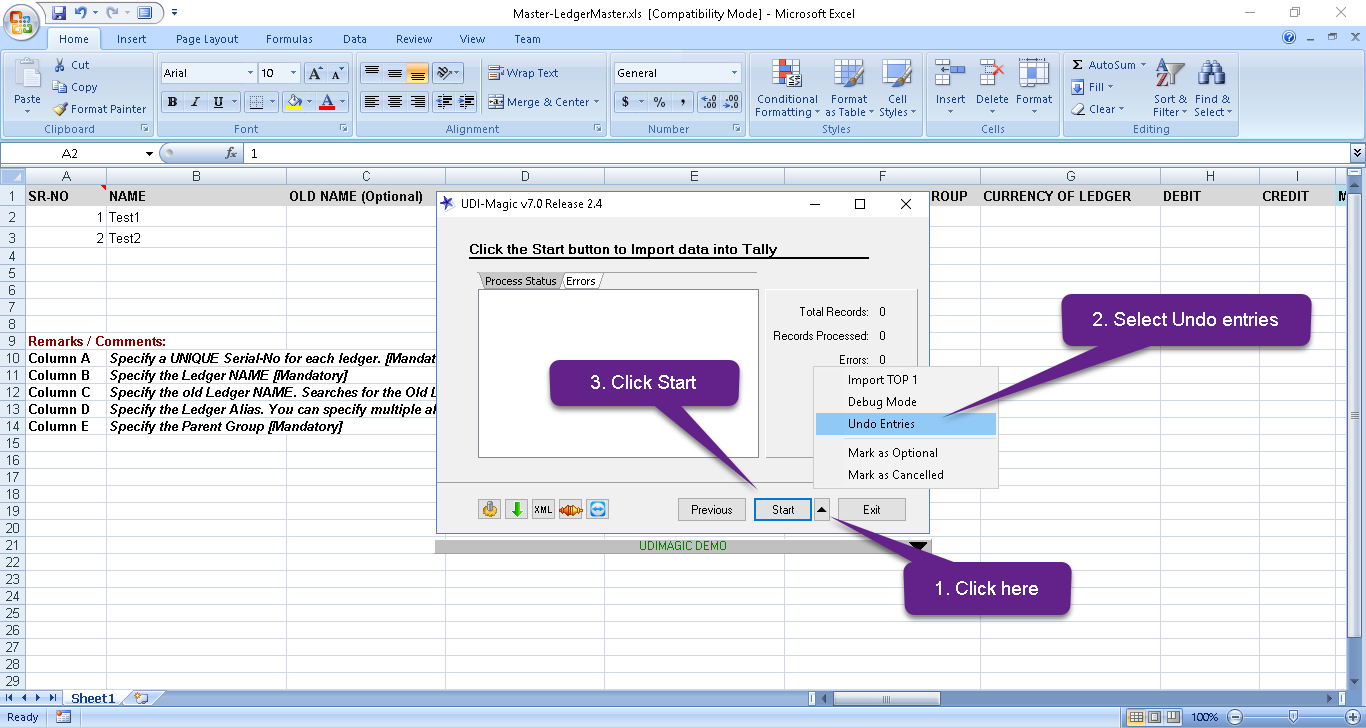This screenshot has height=728, width=1366.
Task: Click the Cut scissors icon
Action: [x=59, y=65]
